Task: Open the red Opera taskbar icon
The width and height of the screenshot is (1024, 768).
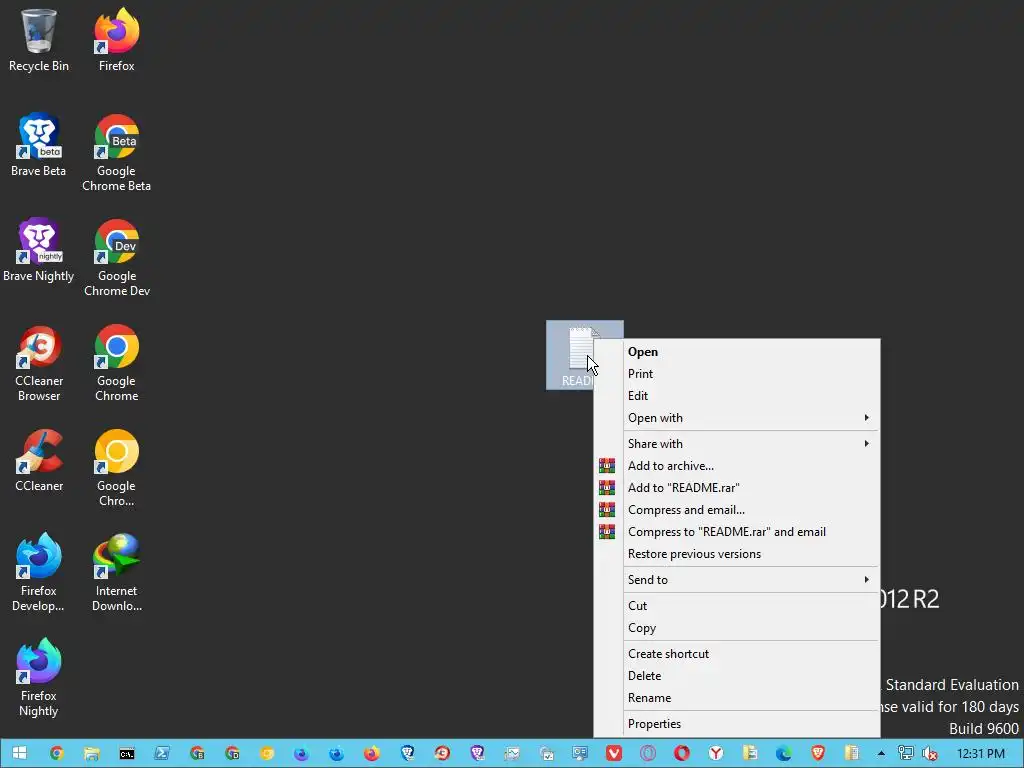Action: click(682, 754)
